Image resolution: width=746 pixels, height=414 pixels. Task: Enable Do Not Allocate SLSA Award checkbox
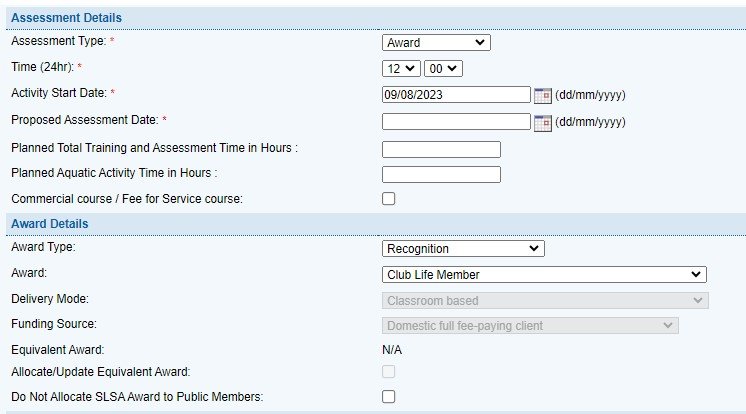pyautogui.click(x=389, y=397)
